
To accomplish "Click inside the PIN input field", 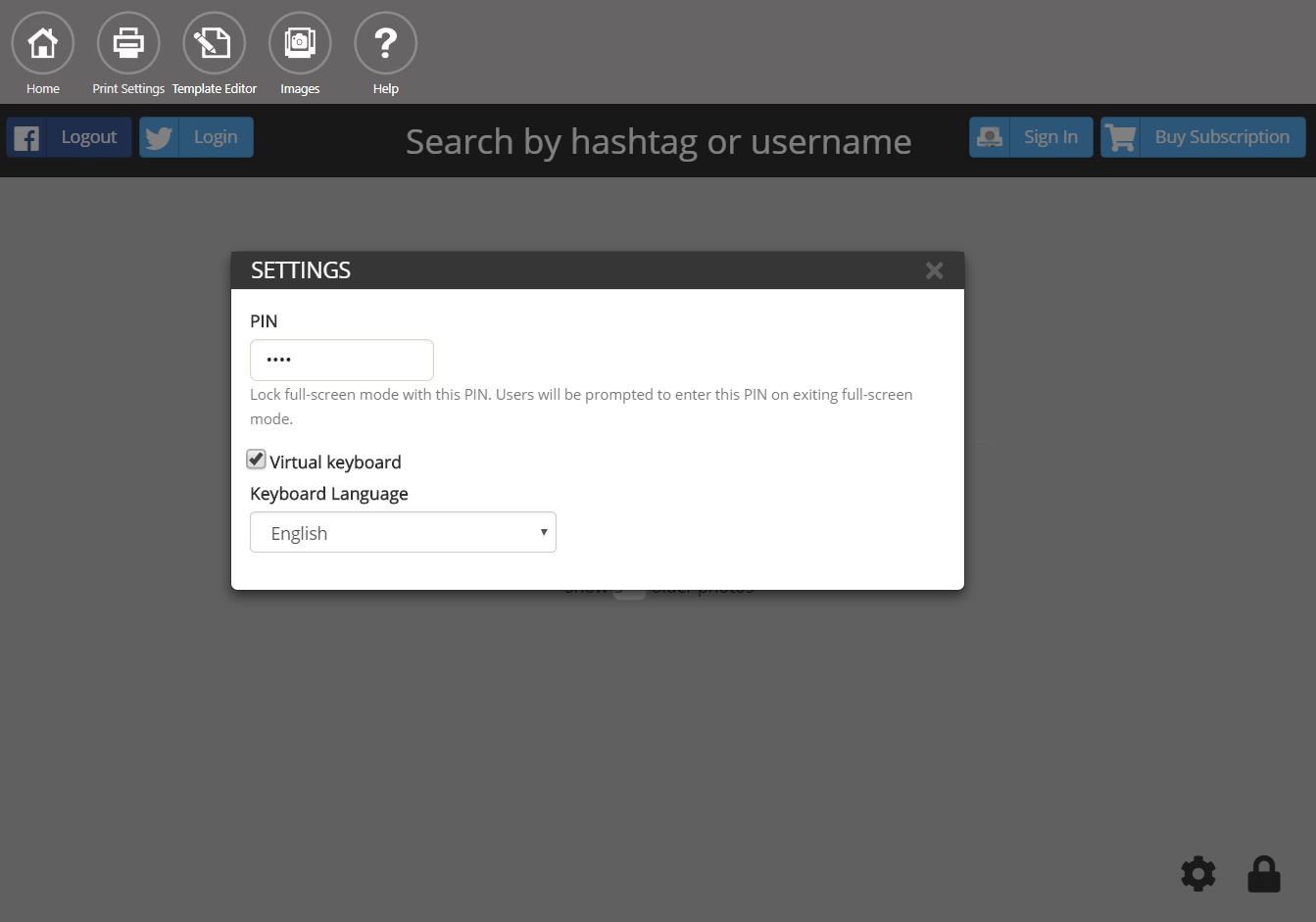I will (341, 360).
